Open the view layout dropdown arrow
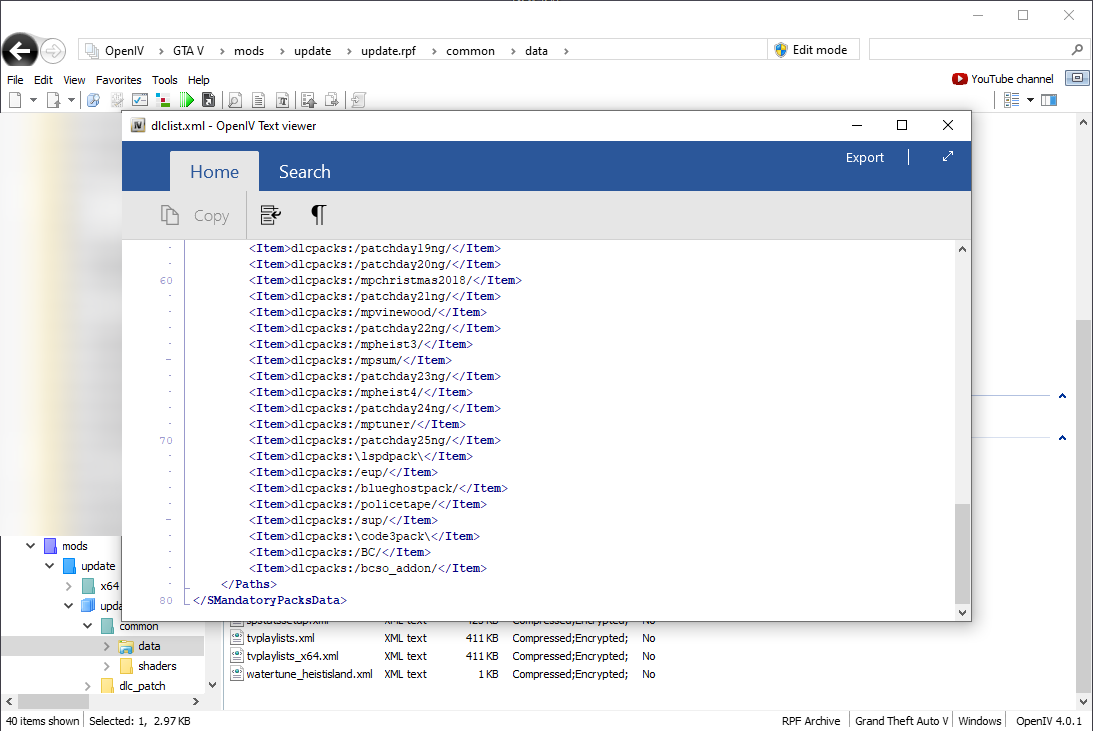1093x731 pixels. (1029, 100)
